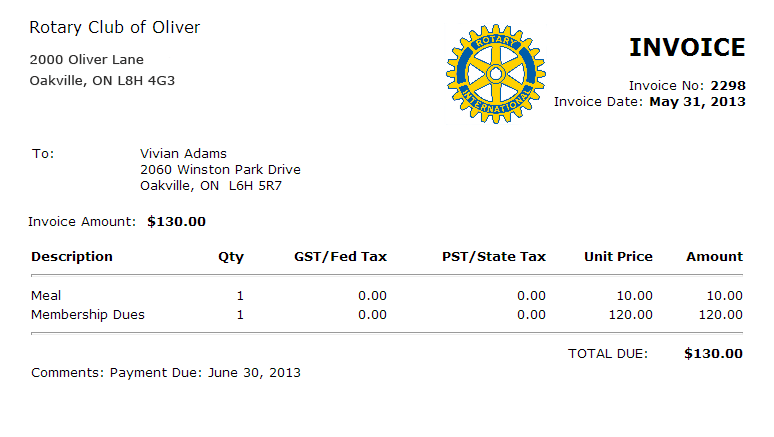Click the Membership Dues amount 120.00

click(x=720, y=315)
